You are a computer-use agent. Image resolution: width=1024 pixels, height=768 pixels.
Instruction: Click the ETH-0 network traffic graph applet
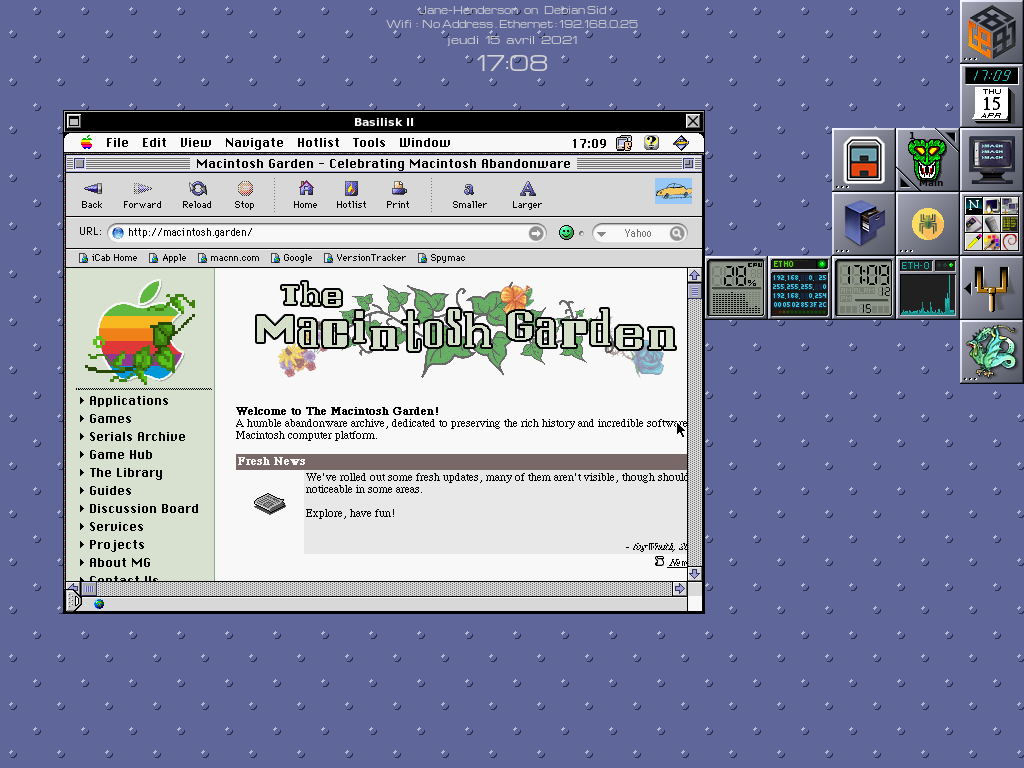click(927, 288)
